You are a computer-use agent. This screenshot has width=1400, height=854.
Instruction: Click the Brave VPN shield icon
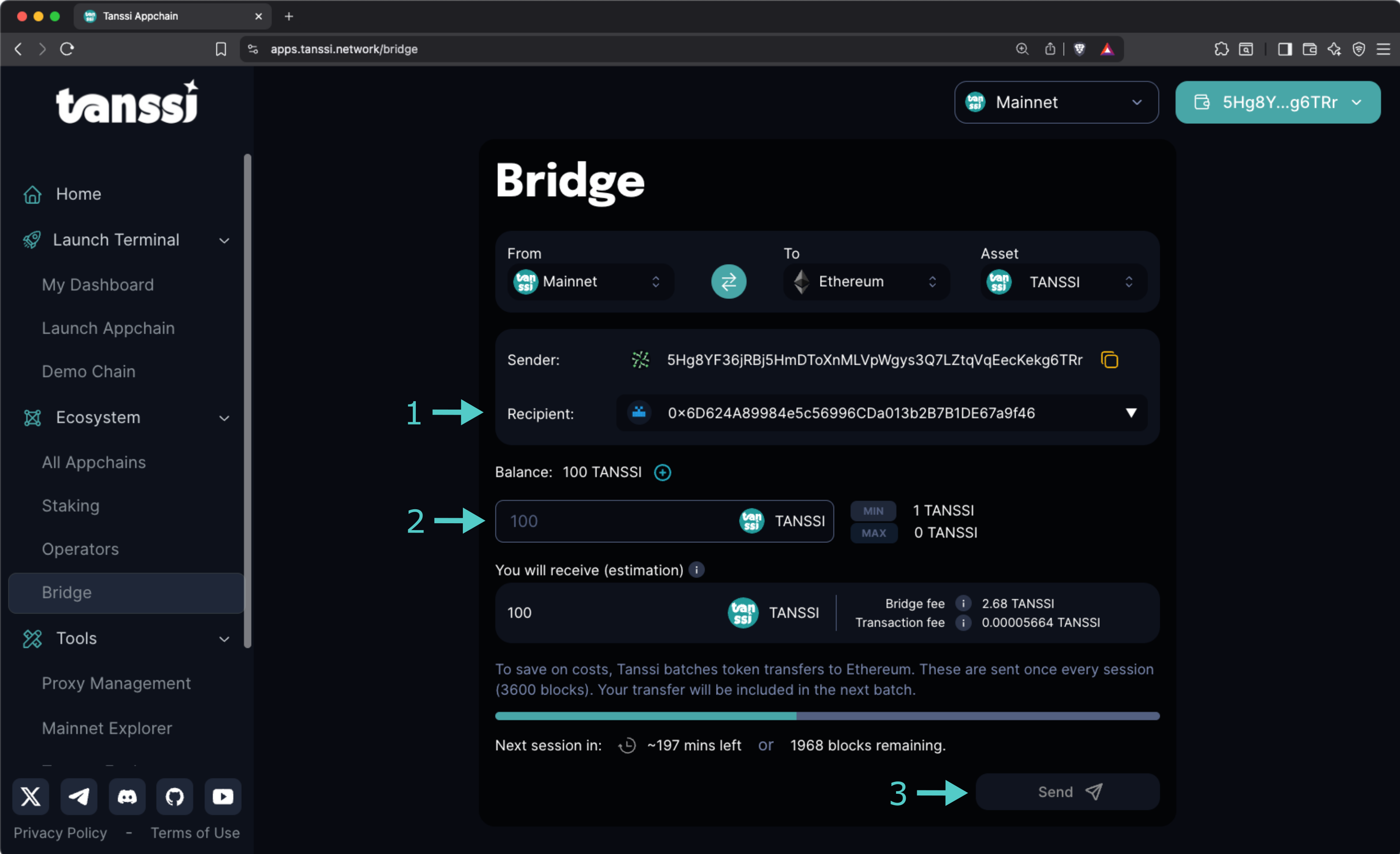1358,49
